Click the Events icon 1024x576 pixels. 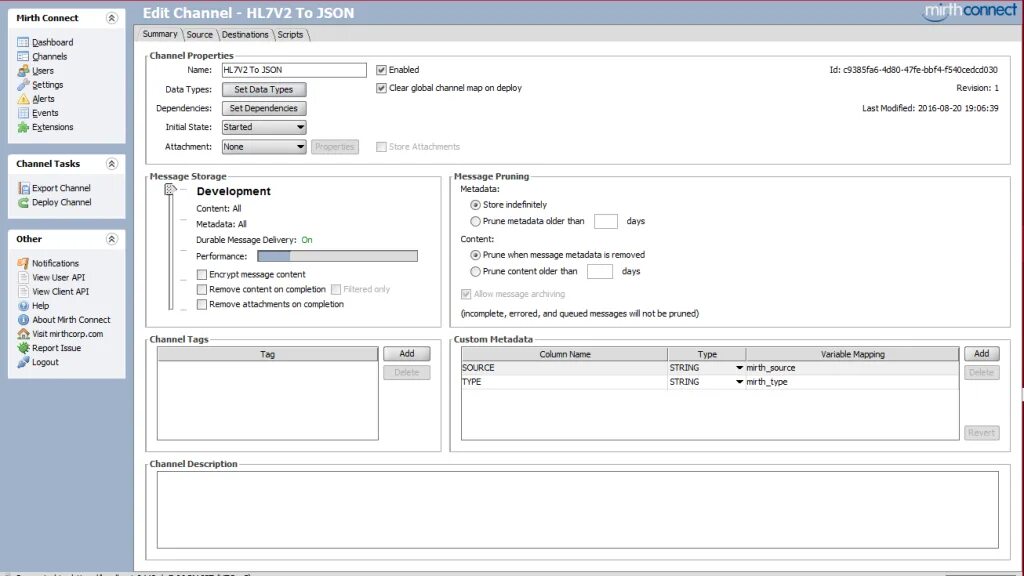click(23, 113)
